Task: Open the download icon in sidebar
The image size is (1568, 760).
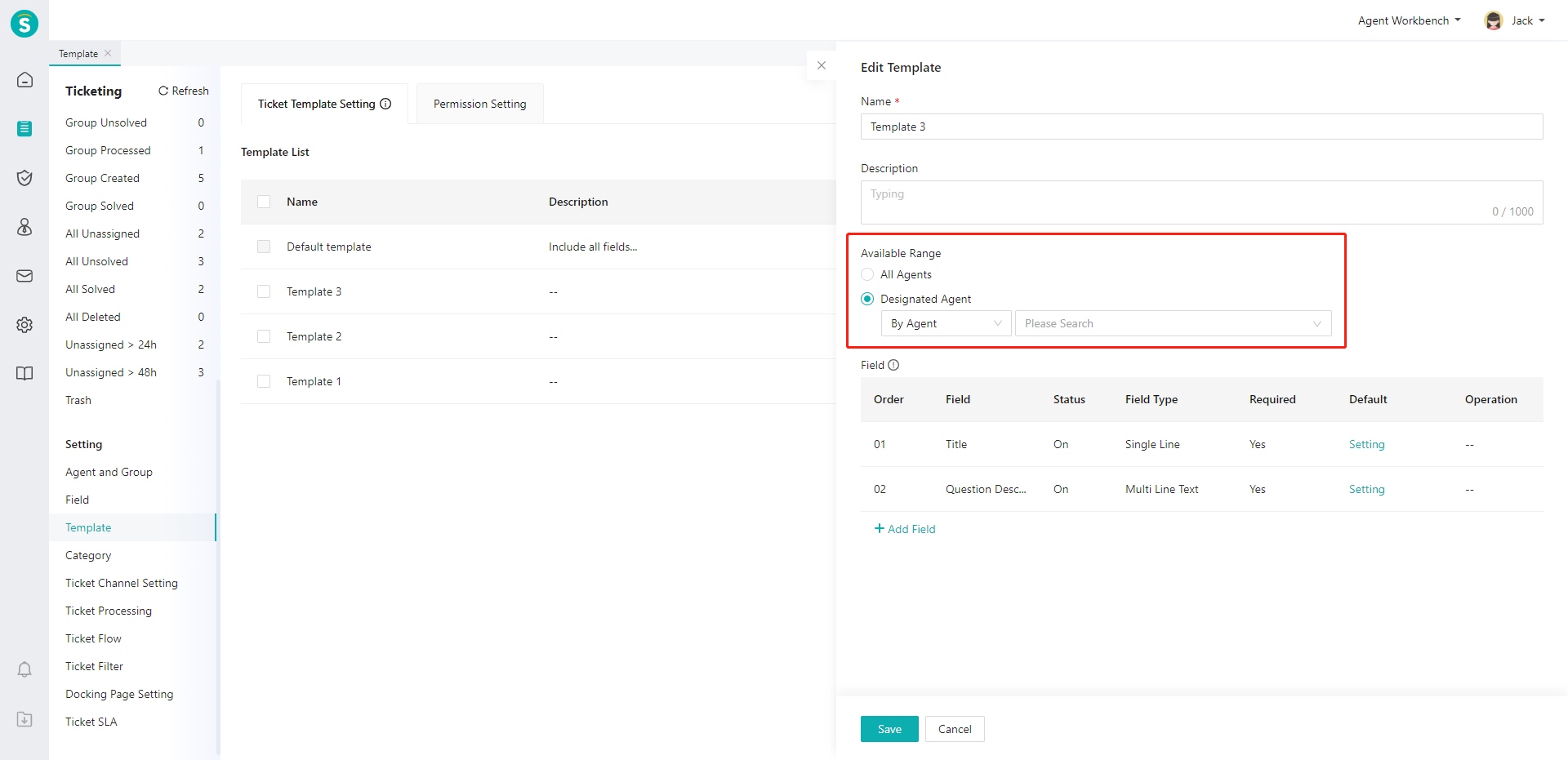Action: [x=24, y=719]
